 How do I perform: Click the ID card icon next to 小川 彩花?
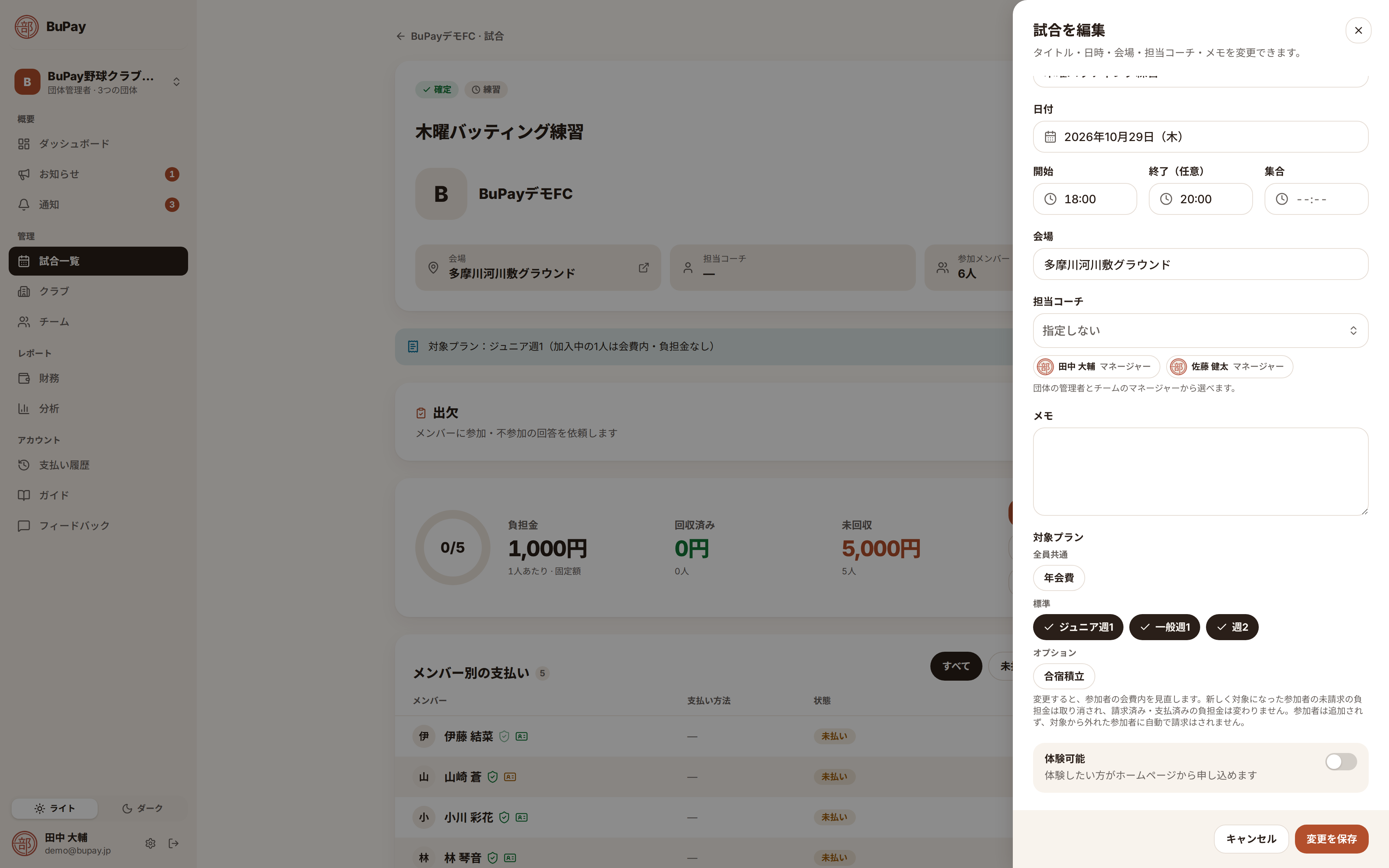(x=521, y=817)
